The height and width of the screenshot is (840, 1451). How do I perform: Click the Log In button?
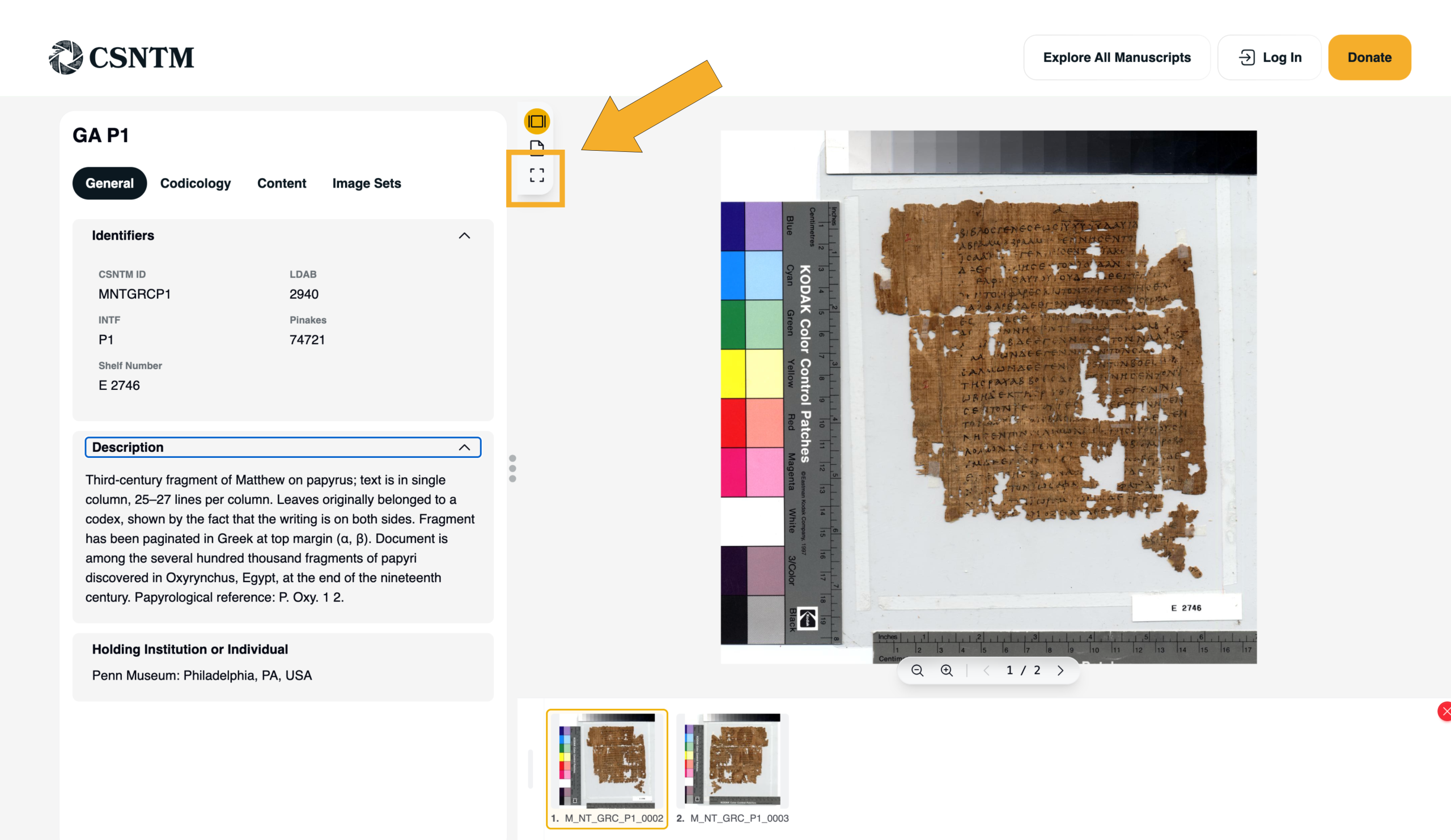[1269, 58]
